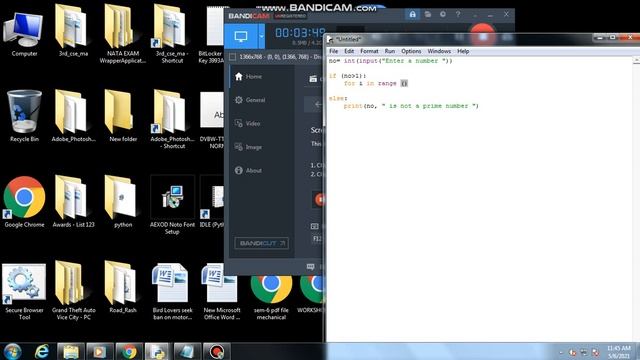Select Bird Lovers seek ban Word document
Screen dimensions: 640x360
pos(172,291)
